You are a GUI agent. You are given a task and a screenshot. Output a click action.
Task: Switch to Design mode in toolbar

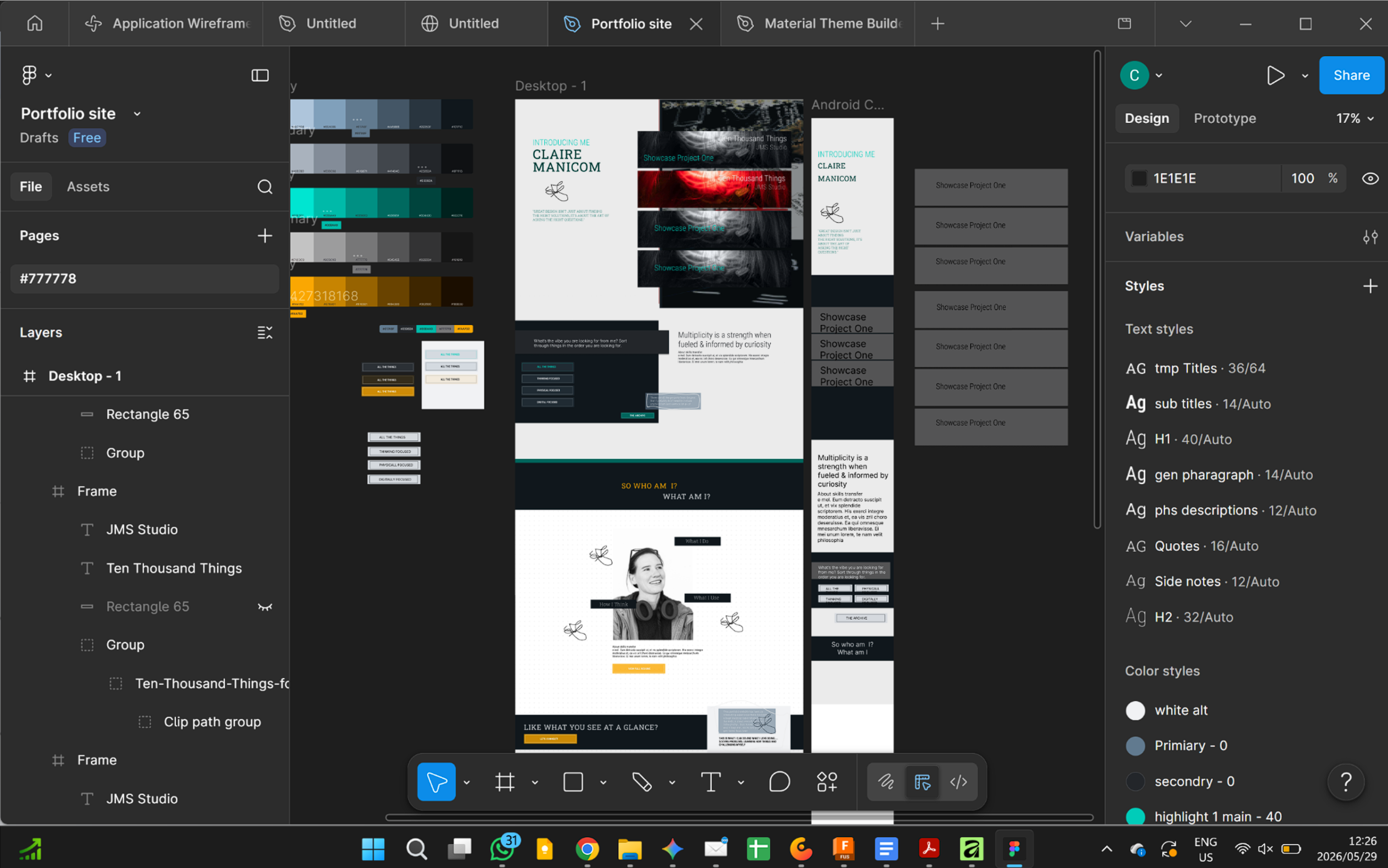922,782
